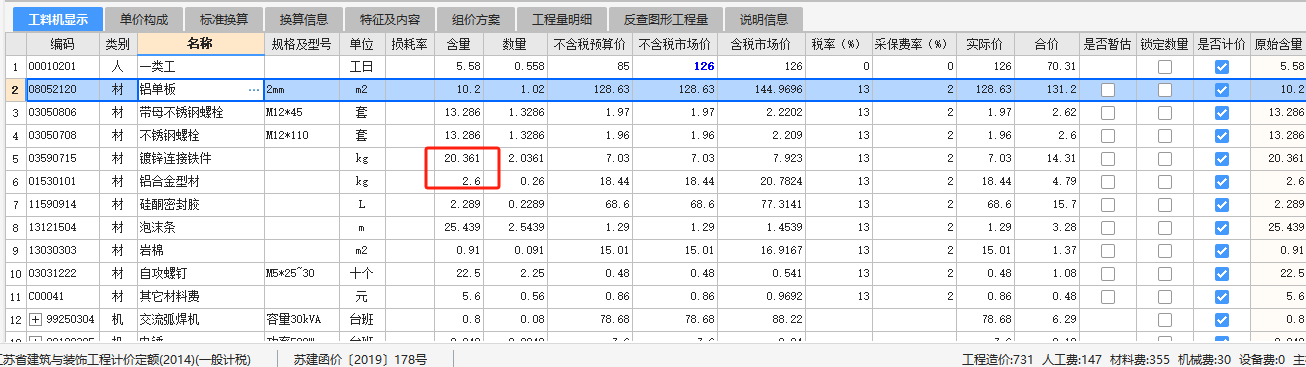
Task: Uncheck 是否计价 for 岩棉 row
Action: click(1221, 250)
